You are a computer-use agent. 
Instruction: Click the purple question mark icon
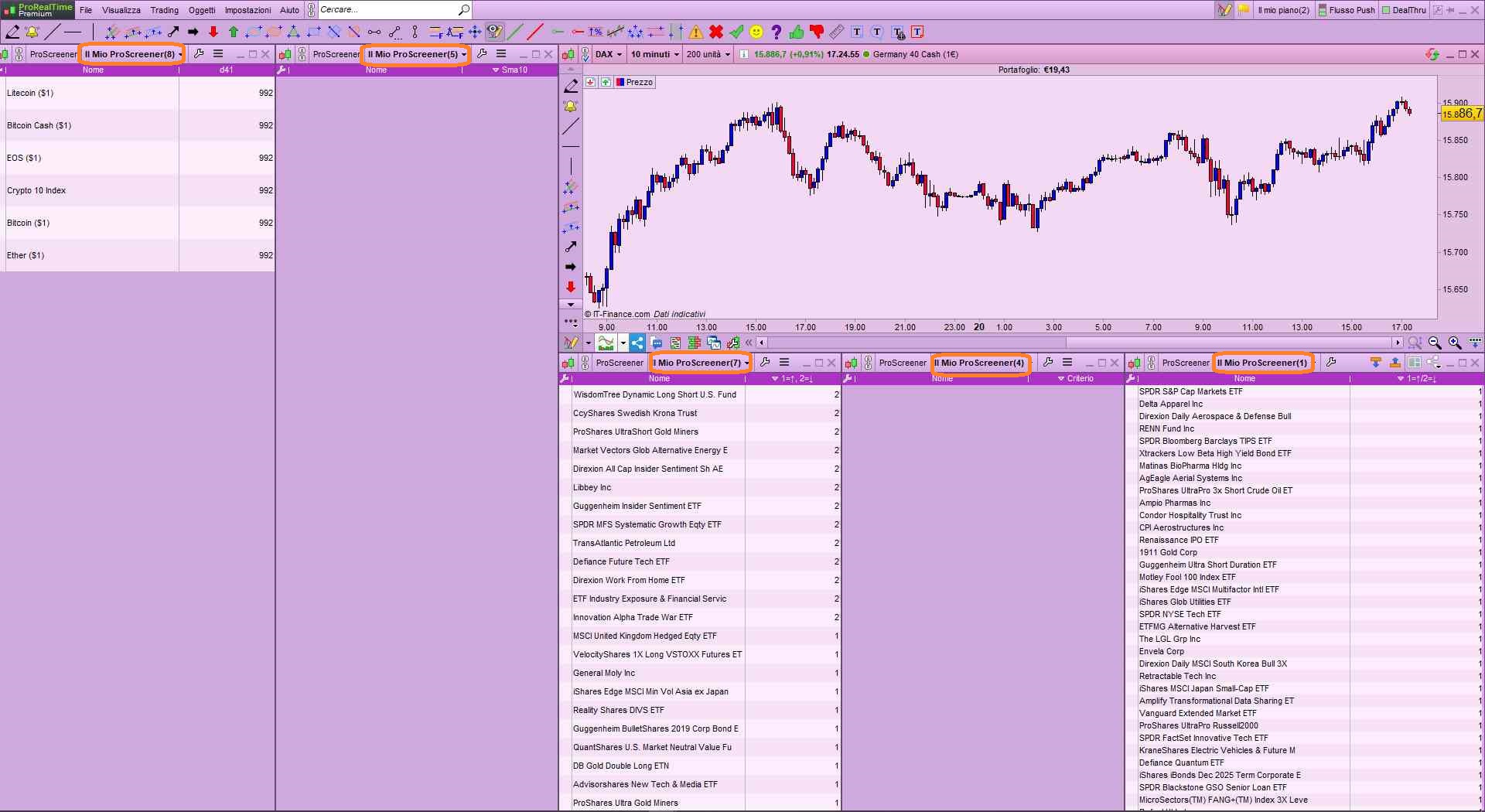[x=777, y=32]
